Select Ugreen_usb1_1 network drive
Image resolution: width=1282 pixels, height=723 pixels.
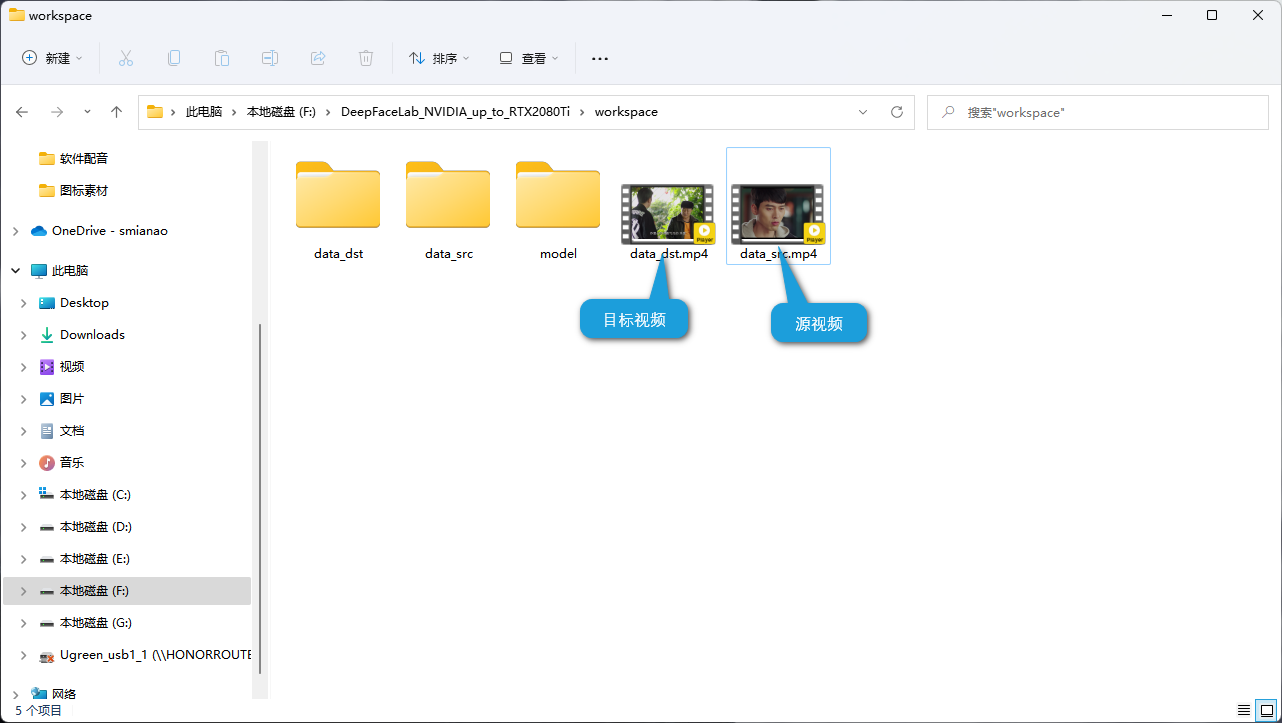[x=145, y=654]
